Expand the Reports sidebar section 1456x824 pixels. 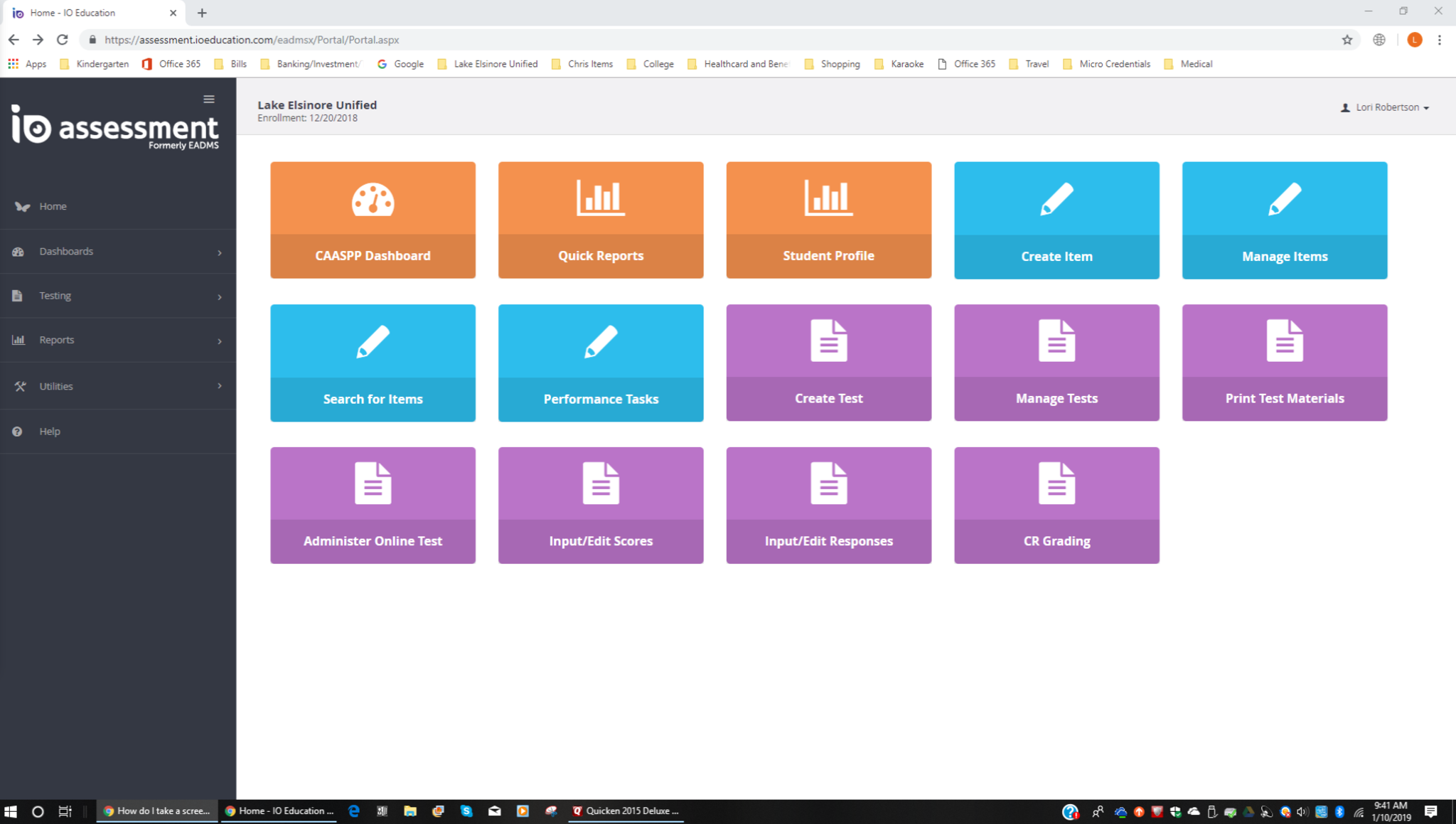pos(117,340)
